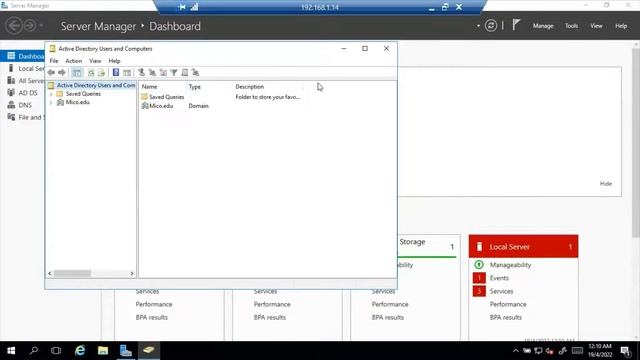Click the Refresh icon in AD Users toolbar
This screenshot has width=640, height=360.
point(91,73)
